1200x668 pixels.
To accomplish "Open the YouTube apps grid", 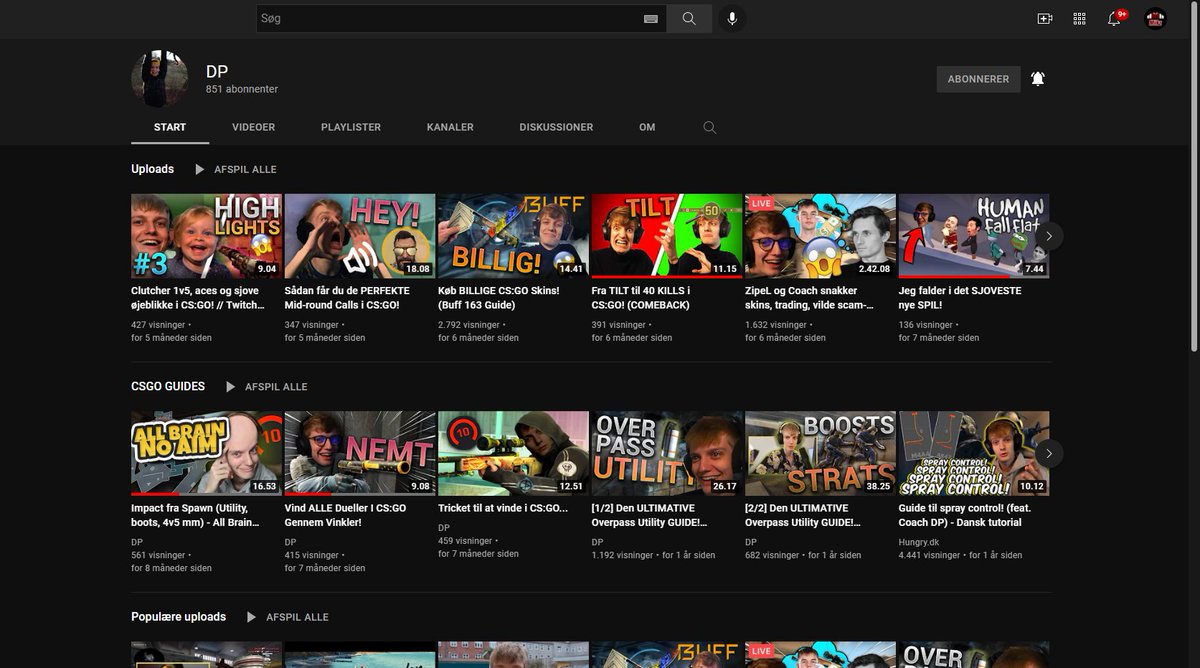I will (x=1080, y=19).
